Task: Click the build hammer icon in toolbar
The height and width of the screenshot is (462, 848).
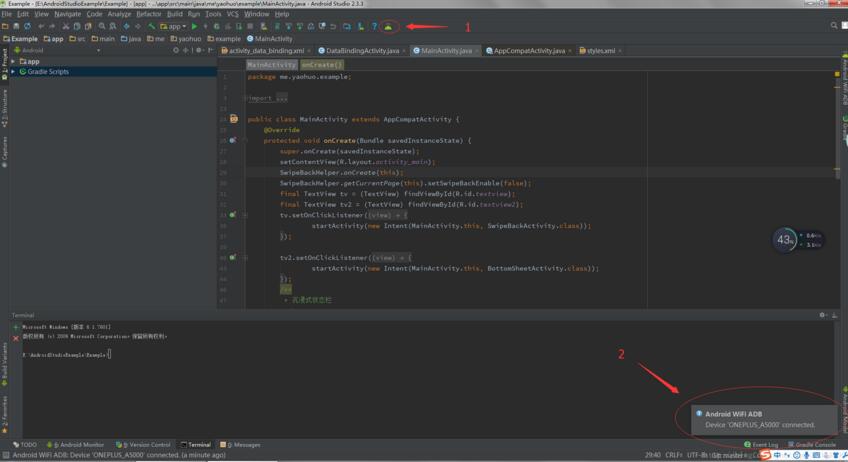Action: tap(152, 26)
